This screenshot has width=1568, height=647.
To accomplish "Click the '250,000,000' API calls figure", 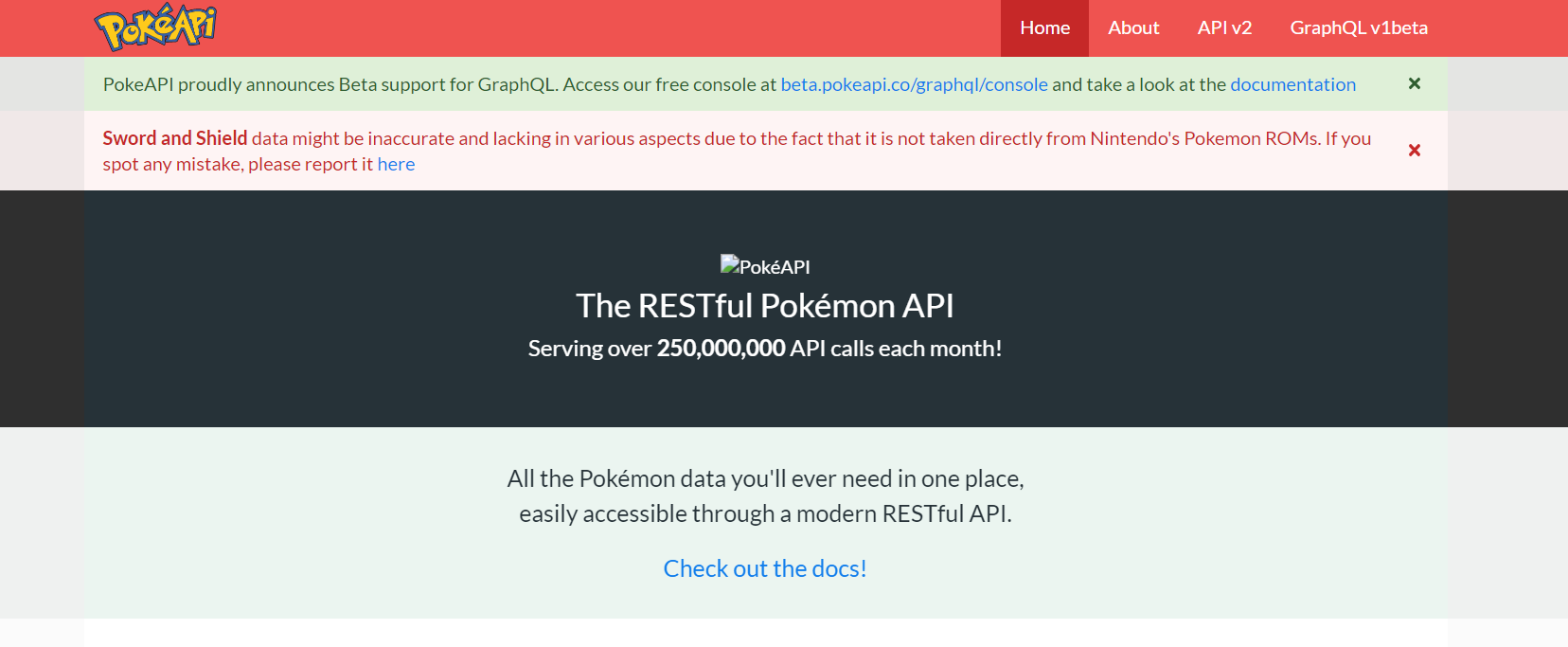I will pos(721,349).
